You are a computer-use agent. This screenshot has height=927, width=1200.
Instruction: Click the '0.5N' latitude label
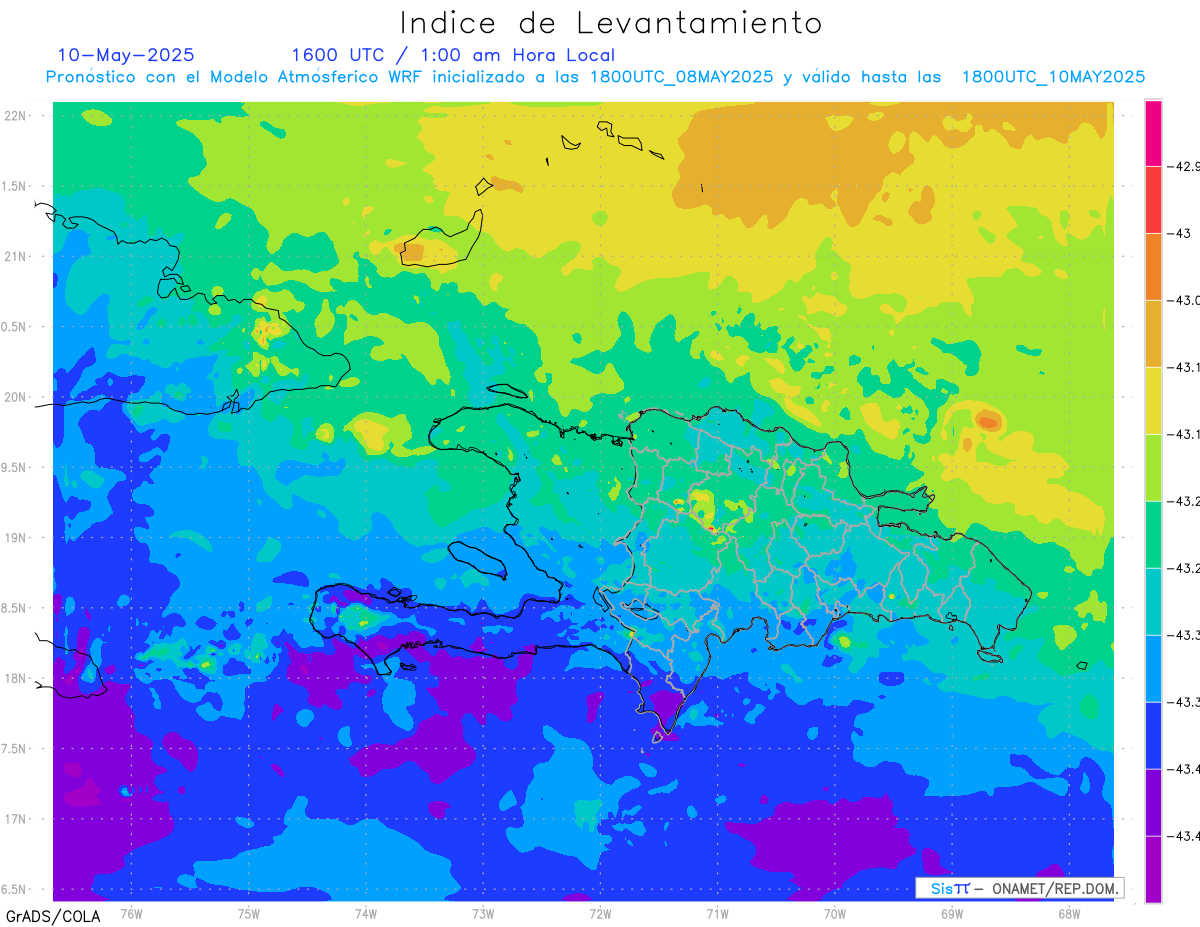tap(15, 327)
